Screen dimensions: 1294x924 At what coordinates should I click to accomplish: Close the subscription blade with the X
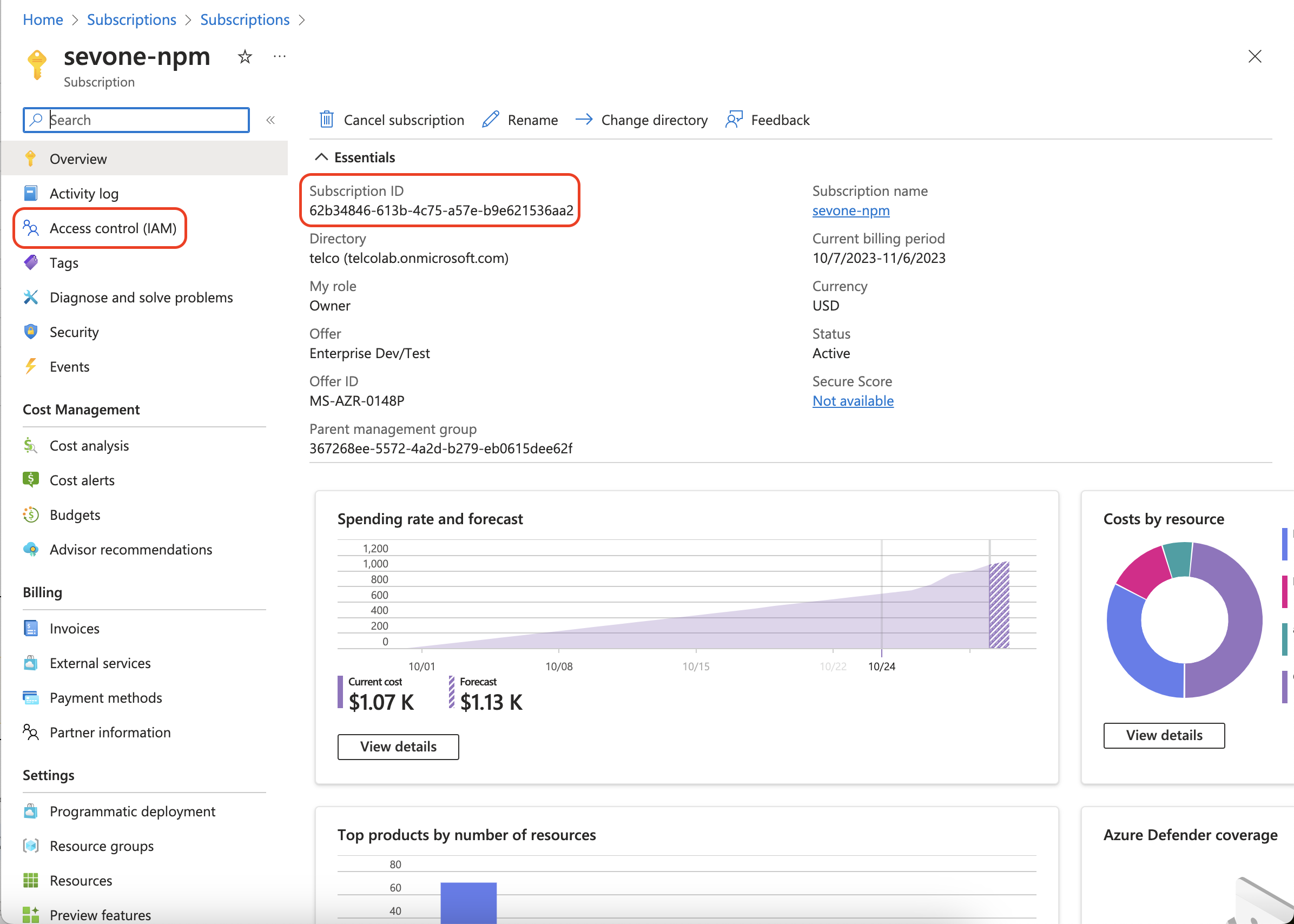click(1255, 56)
